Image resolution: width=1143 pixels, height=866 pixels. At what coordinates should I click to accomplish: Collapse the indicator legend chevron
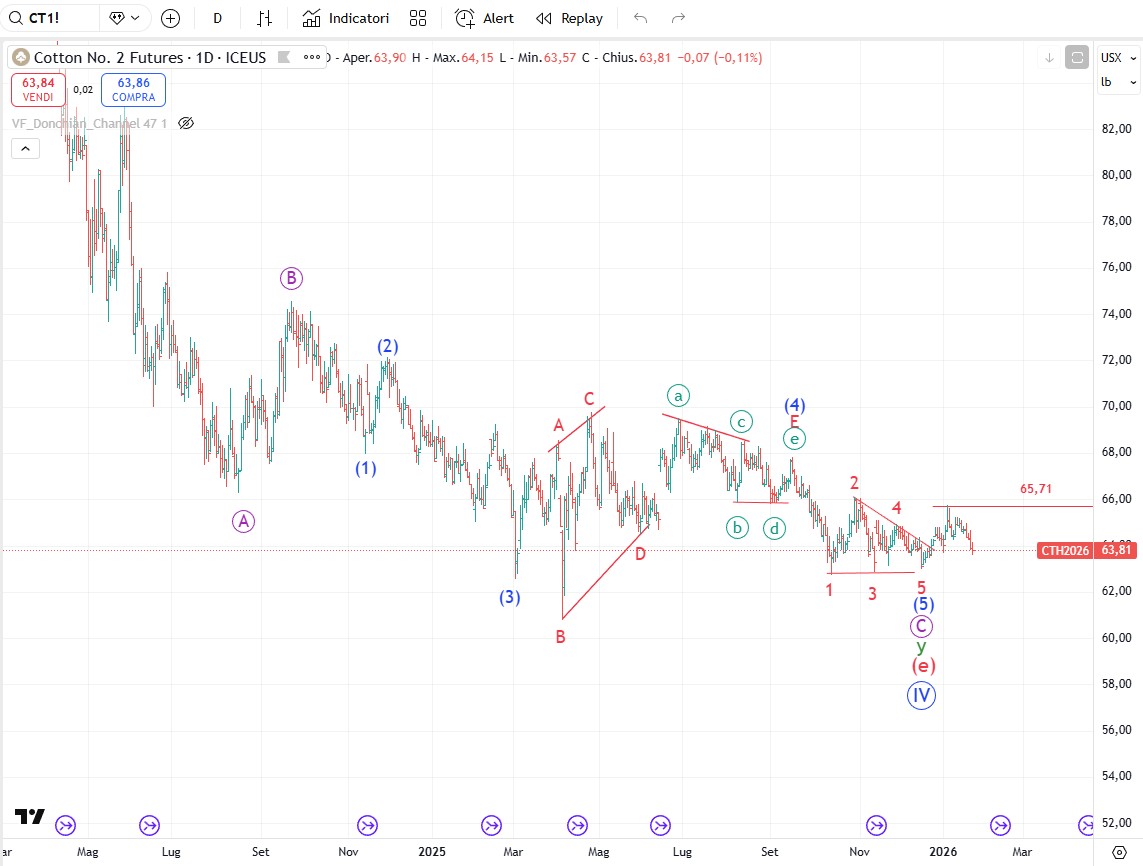[25, 149]
